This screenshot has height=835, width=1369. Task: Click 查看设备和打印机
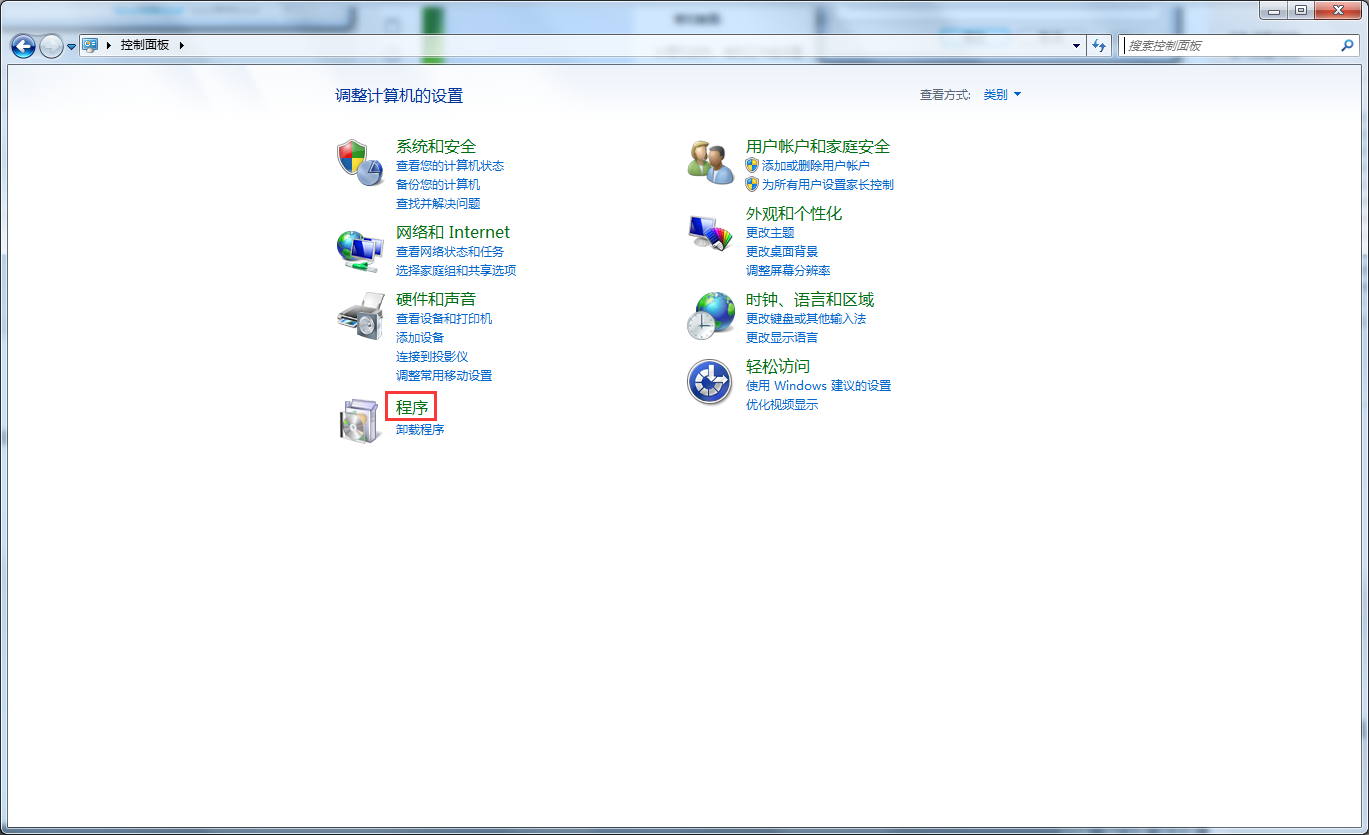click(444, 319)
